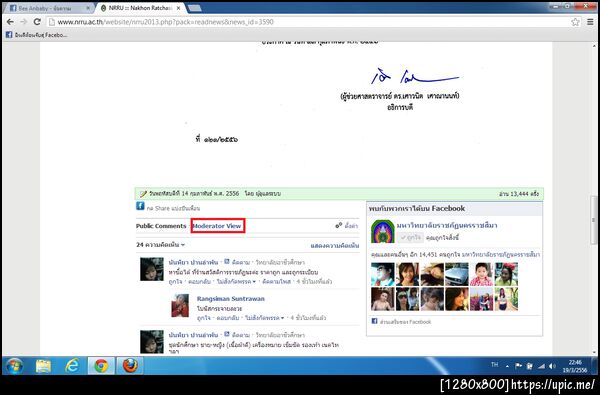This screenshot has width=600, height=395.
Task: Click the show comments link at right
Action: (x=335, y=245)
